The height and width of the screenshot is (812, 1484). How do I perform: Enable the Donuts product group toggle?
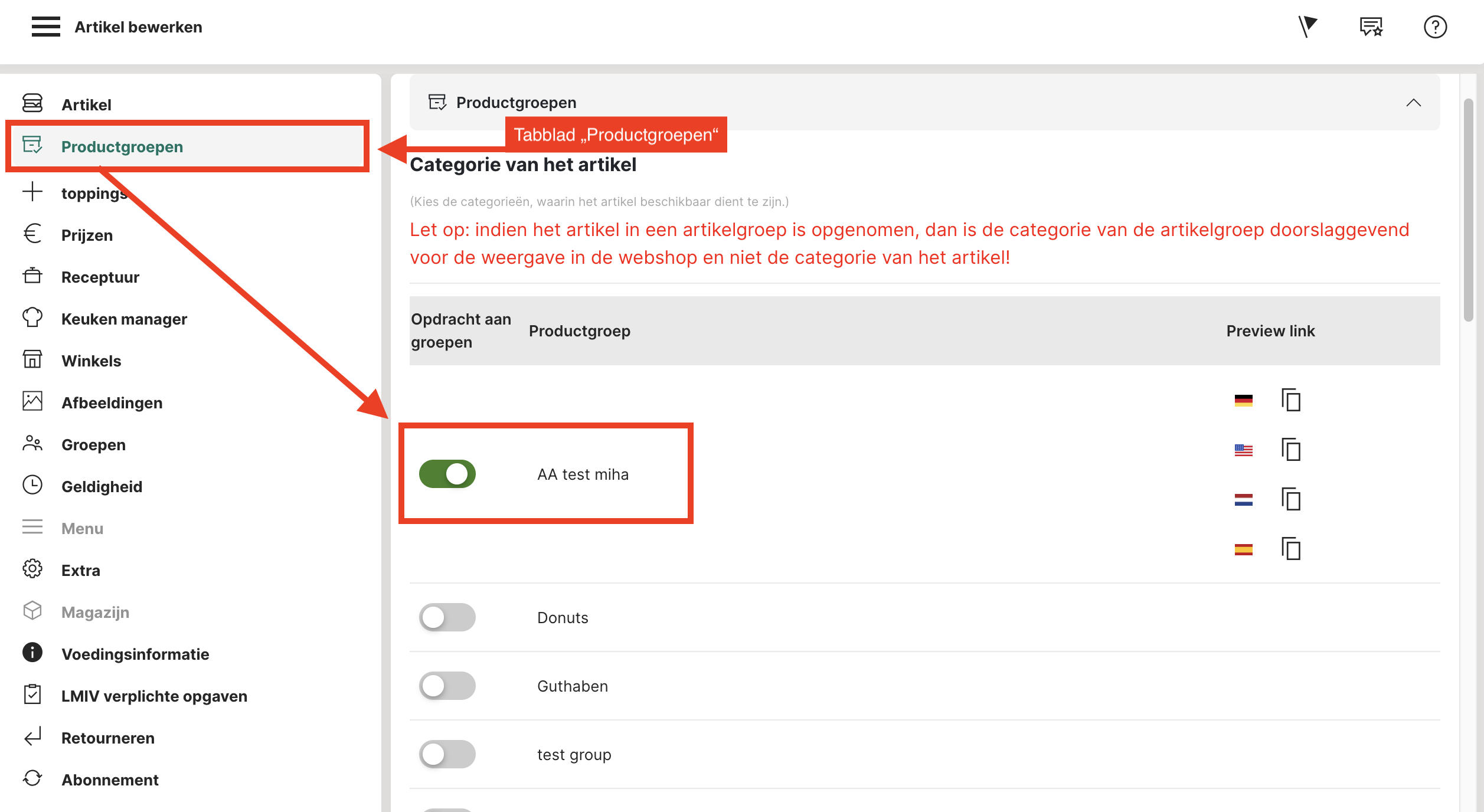[x=447, y=617]
